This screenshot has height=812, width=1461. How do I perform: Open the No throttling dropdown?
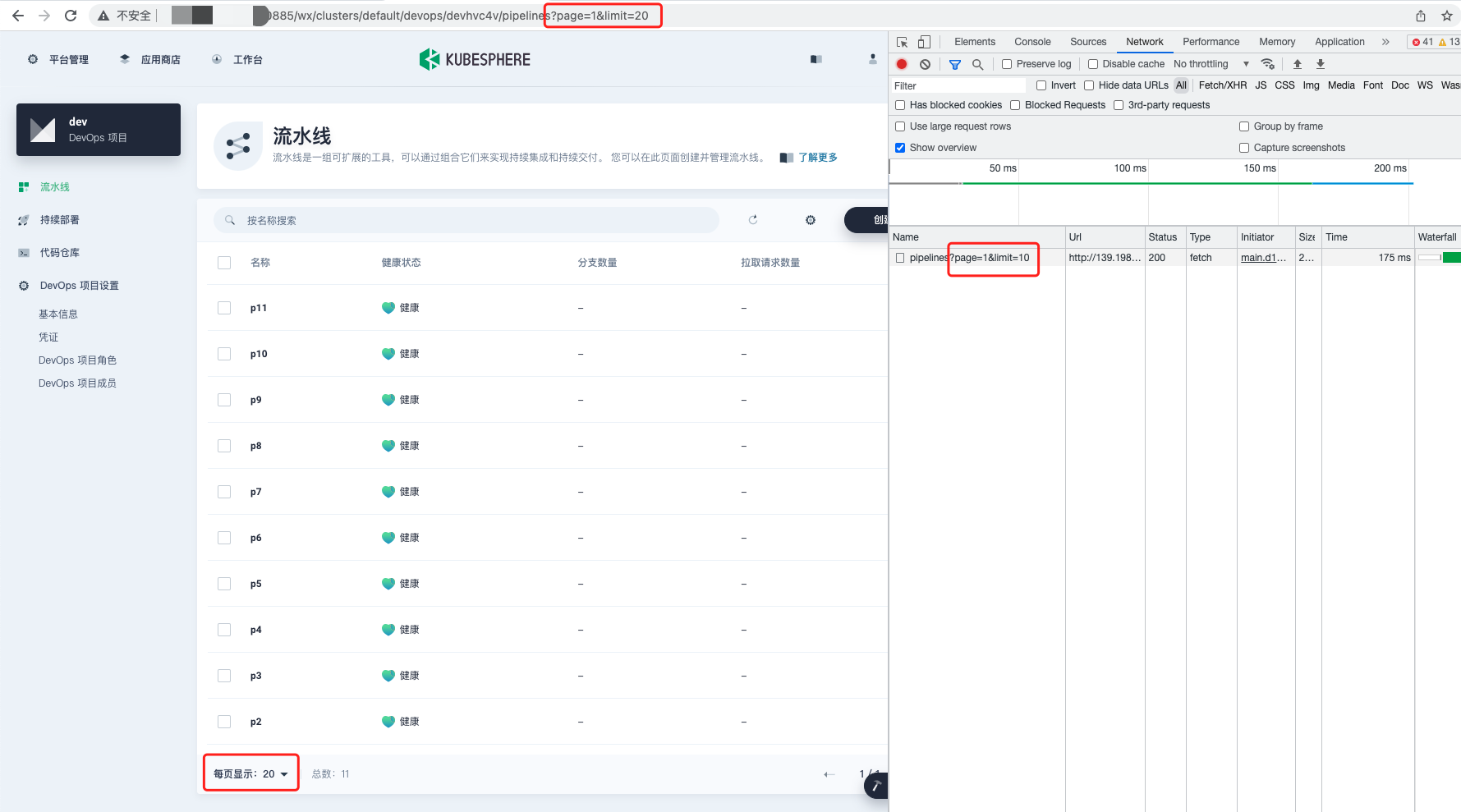[1207, 63]
